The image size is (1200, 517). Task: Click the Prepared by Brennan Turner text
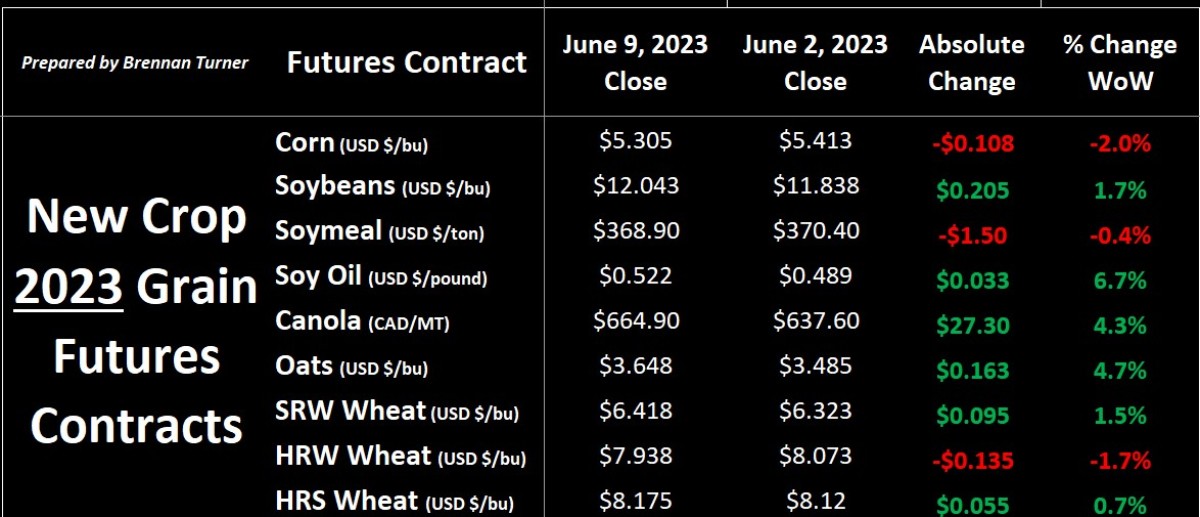[135, 63]
